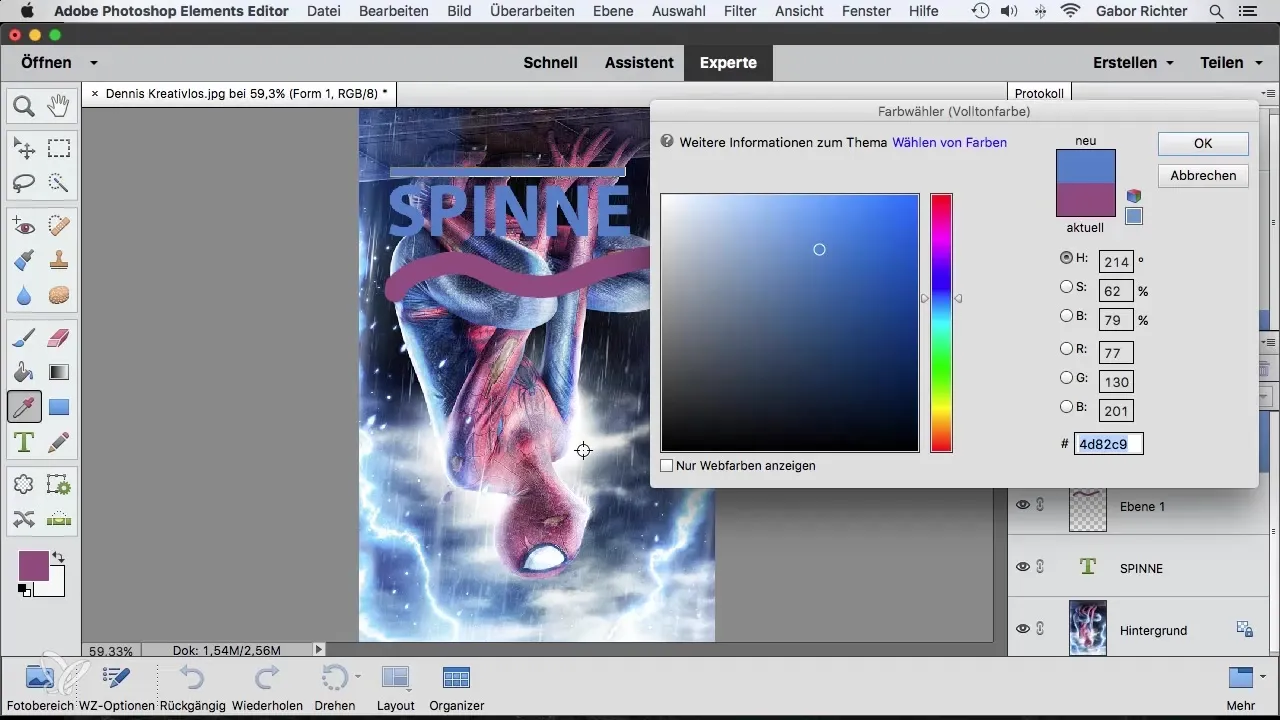The height and width of the screenshot is (720, 1280).
Task: Select the Crop tool
Action: point(24,485)
